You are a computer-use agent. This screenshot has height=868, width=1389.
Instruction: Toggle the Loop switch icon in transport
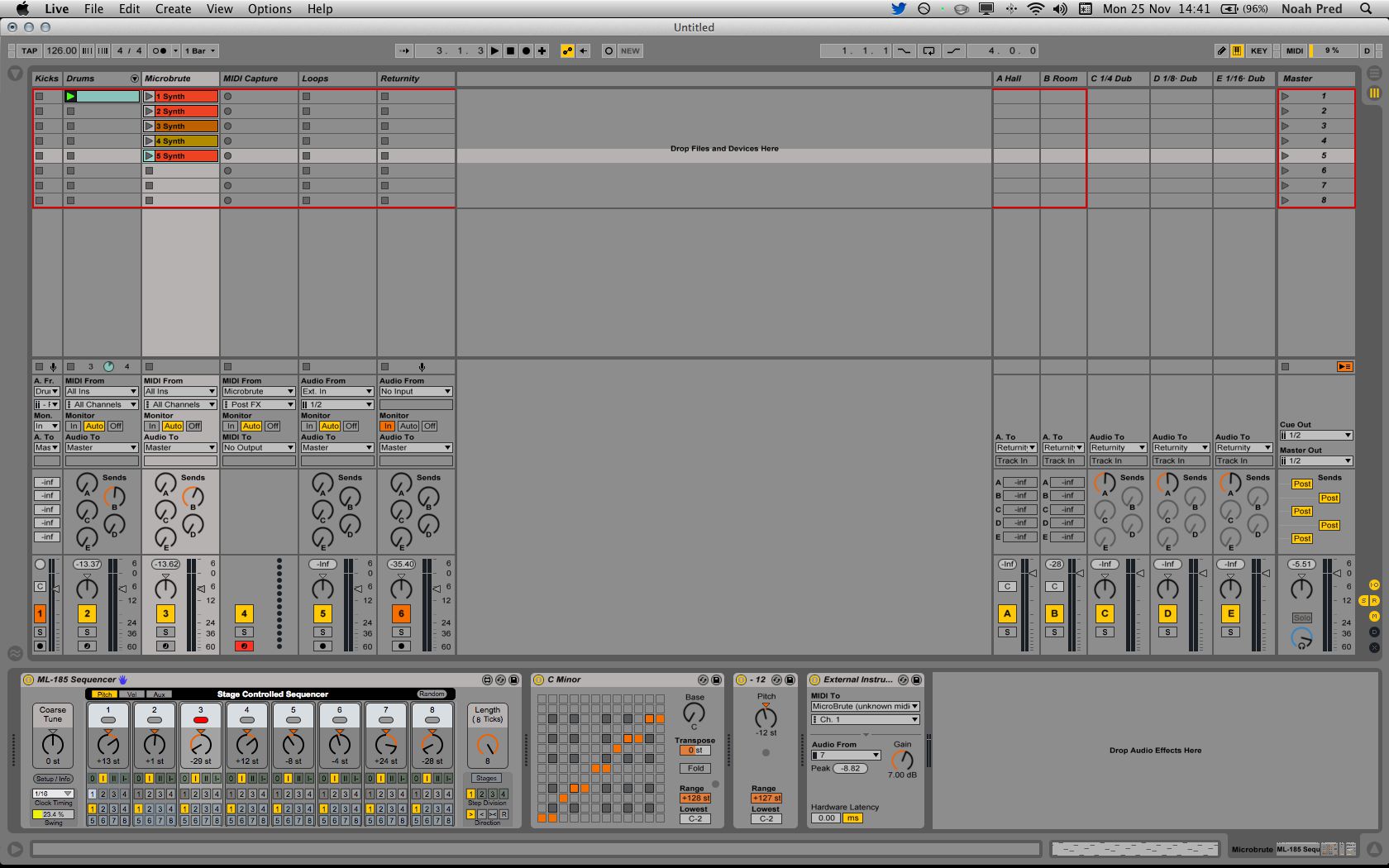click(928, 50)
